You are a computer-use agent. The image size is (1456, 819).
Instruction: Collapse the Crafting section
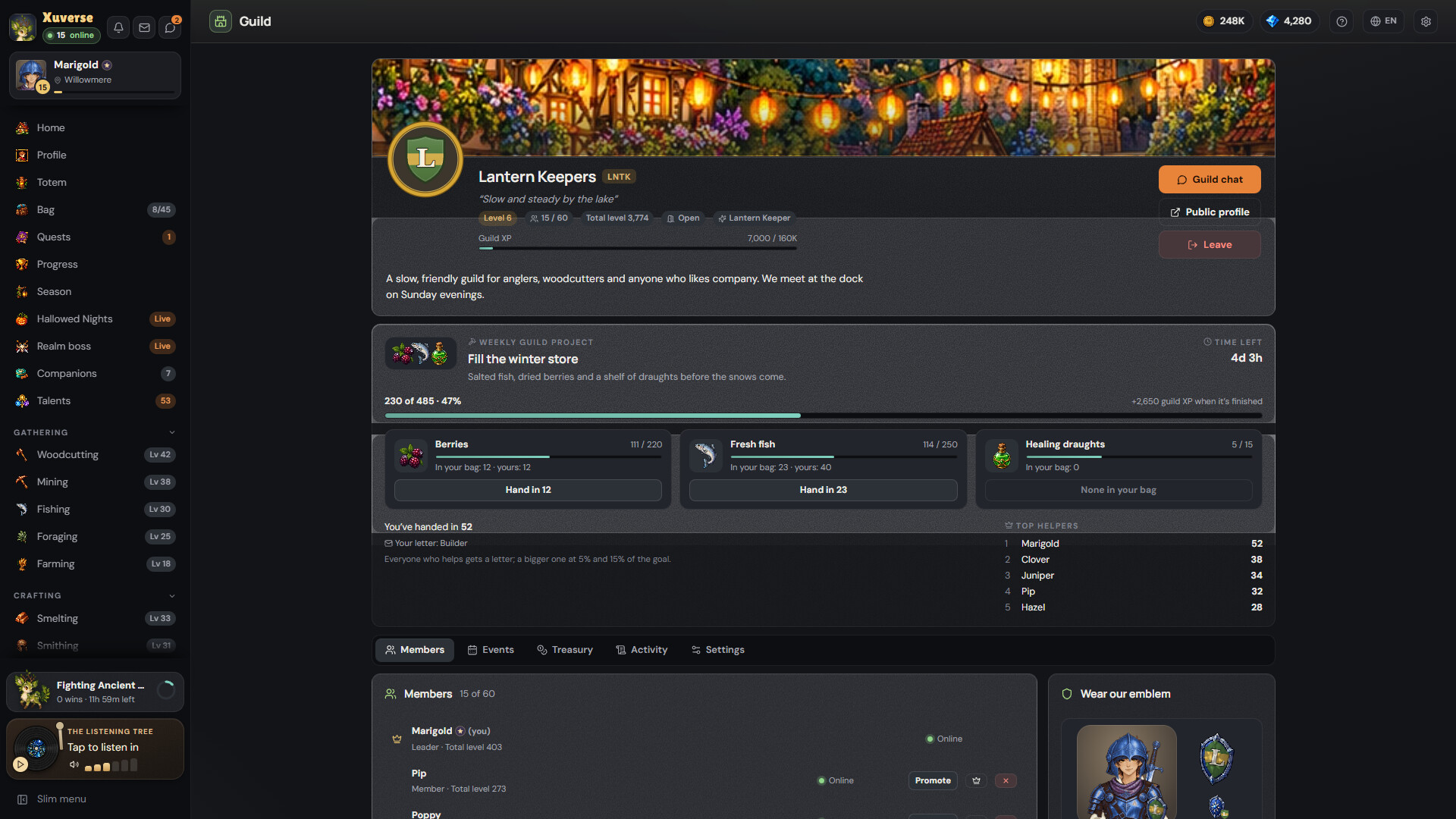click(x=172, y=595)
